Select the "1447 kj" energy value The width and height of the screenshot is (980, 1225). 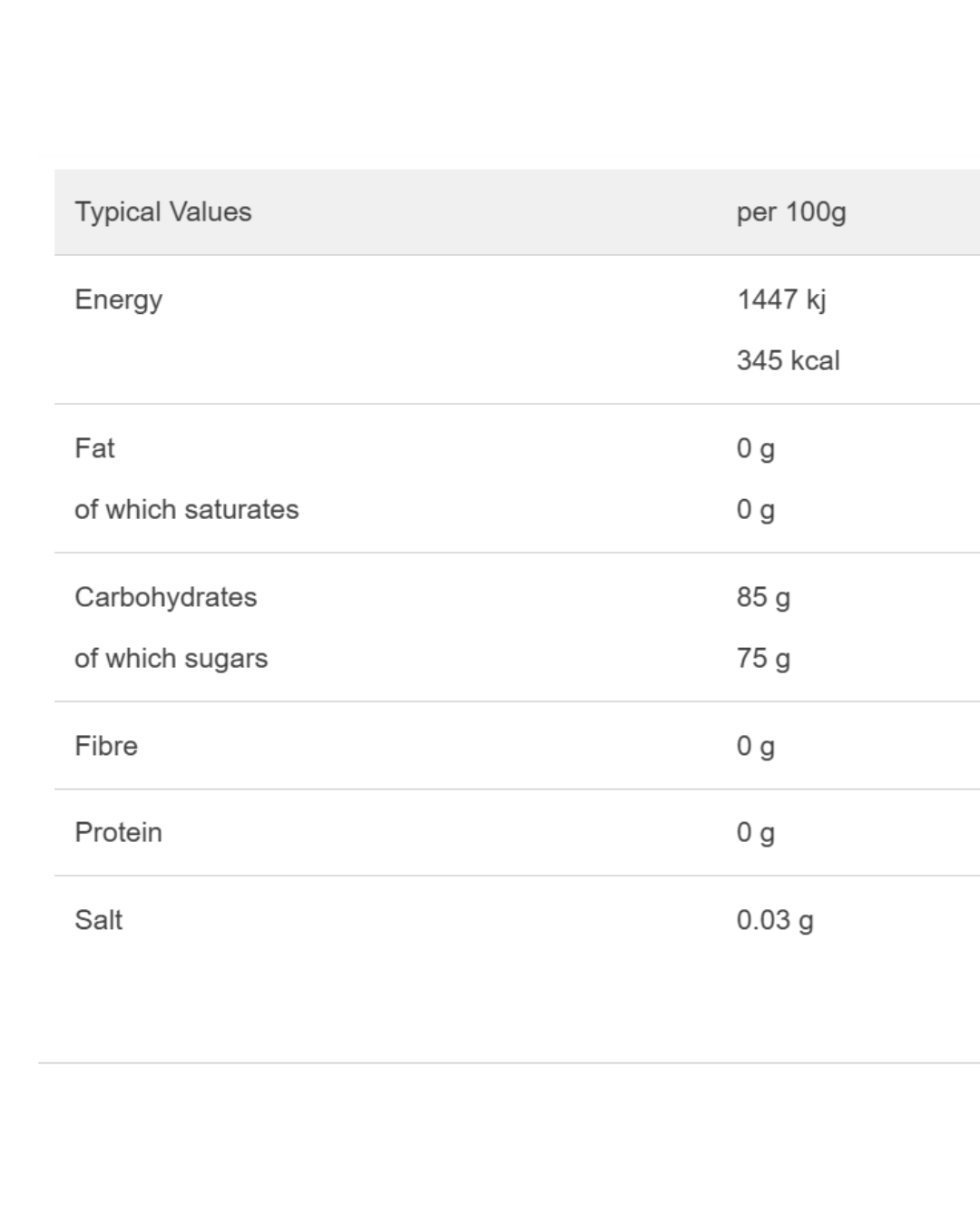pos(781,299)
